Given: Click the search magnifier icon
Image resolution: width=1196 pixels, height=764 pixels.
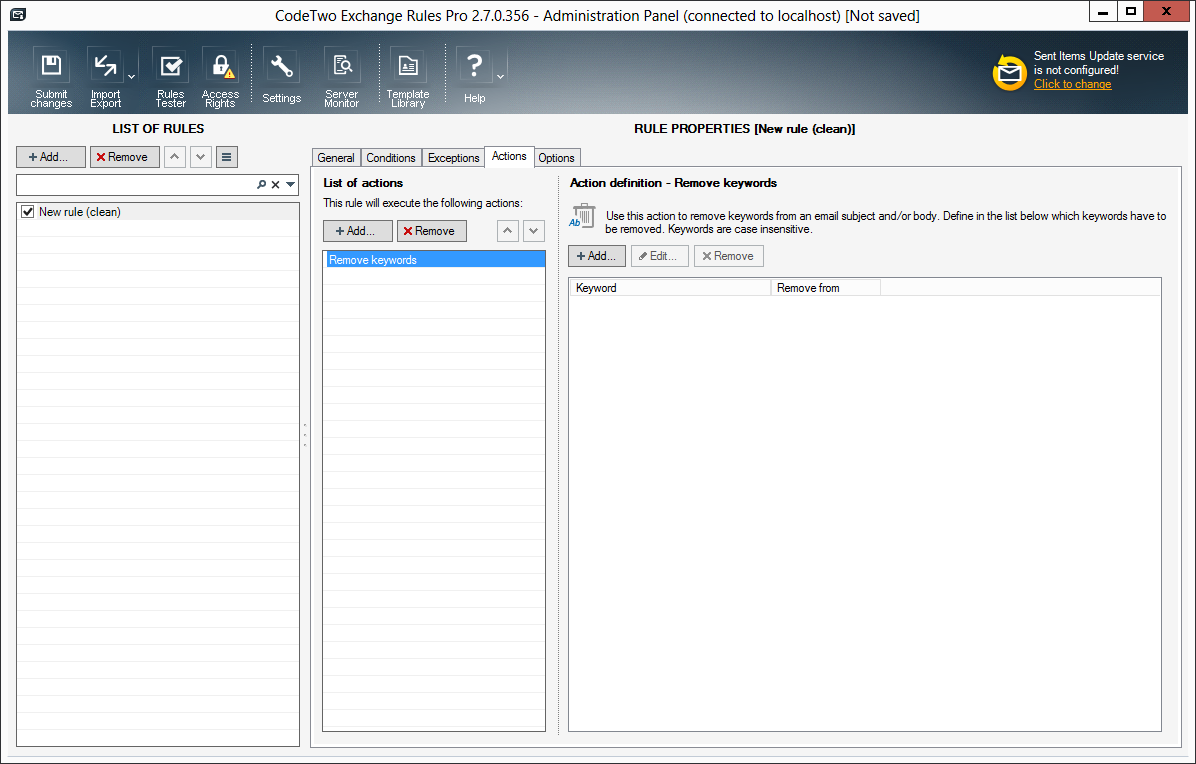Looking at the screenshot, I should tap(262, 185).
